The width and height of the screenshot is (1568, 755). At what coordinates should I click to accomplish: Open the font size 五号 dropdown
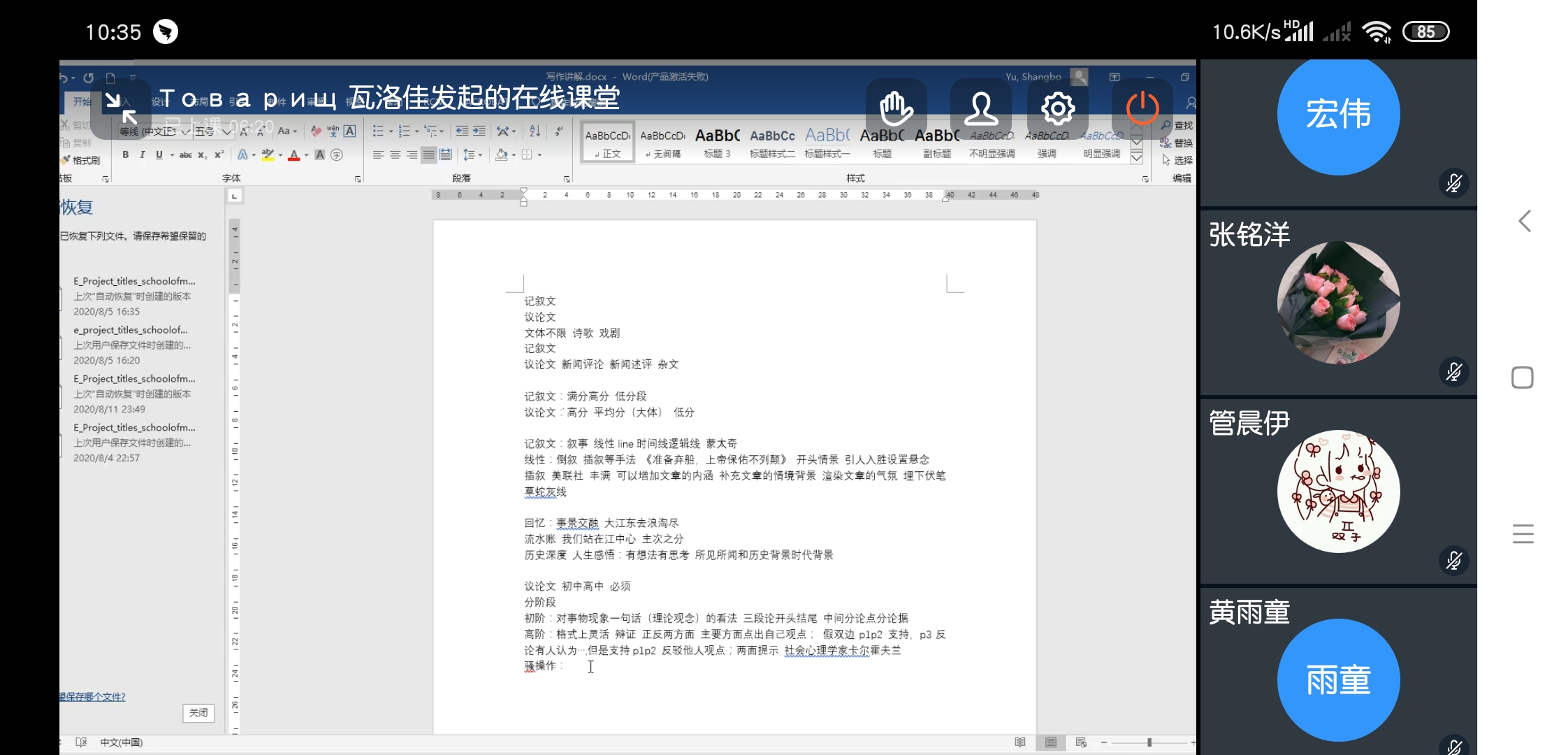pyautogui.click(x=226, y=131)
